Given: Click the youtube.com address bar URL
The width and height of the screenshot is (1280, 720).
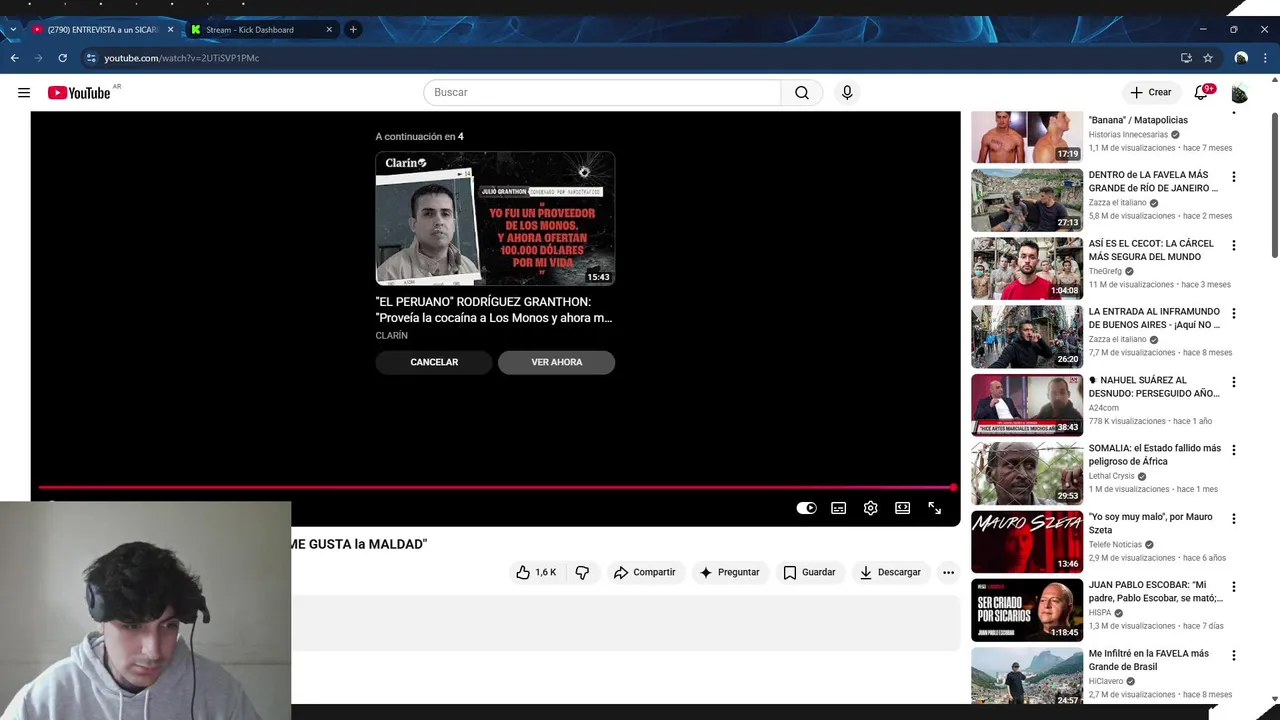Looking at the screenshot, I should coord(182,58).
